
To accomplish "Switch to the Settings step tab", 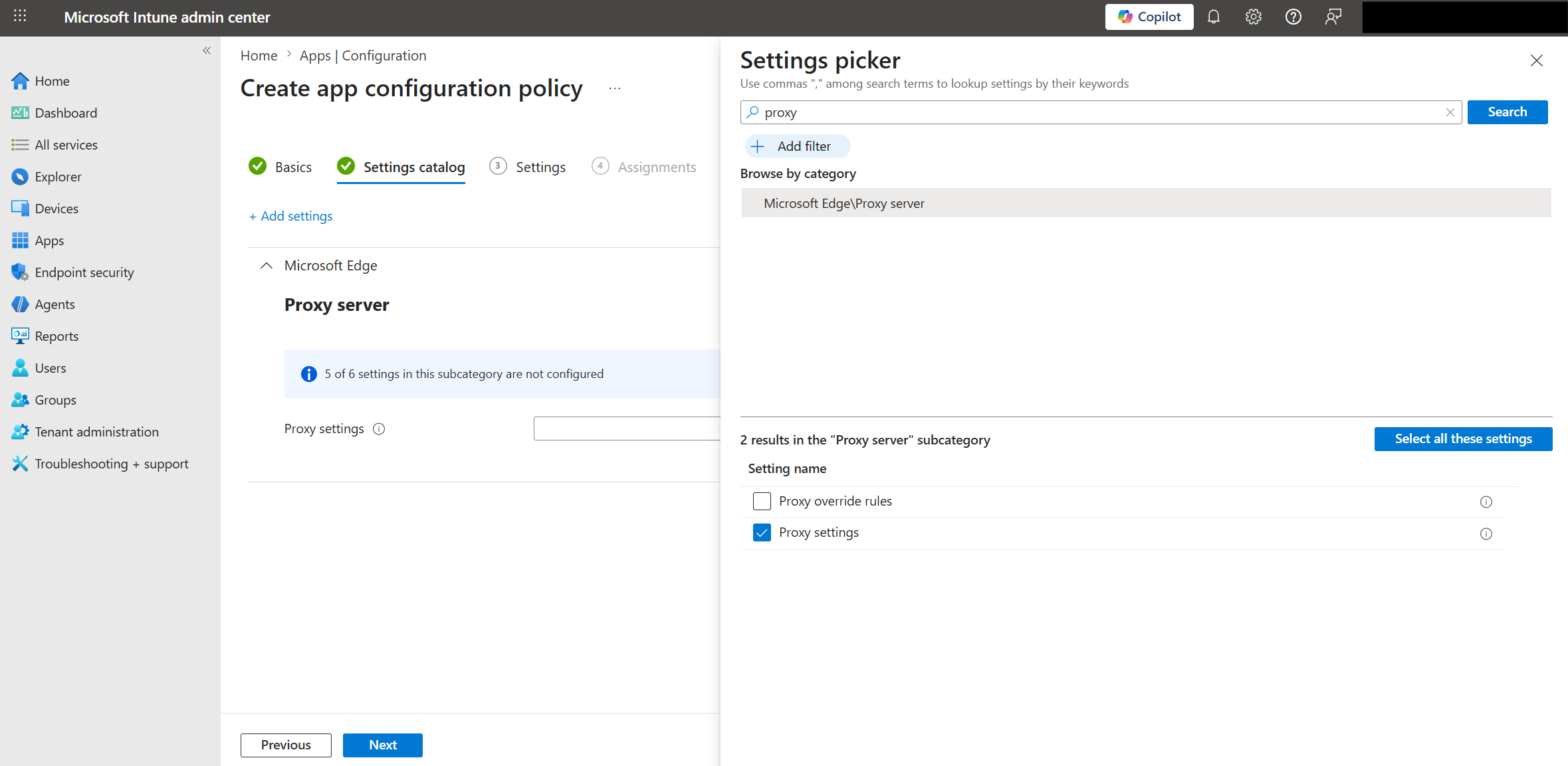I will coord(528,167).
